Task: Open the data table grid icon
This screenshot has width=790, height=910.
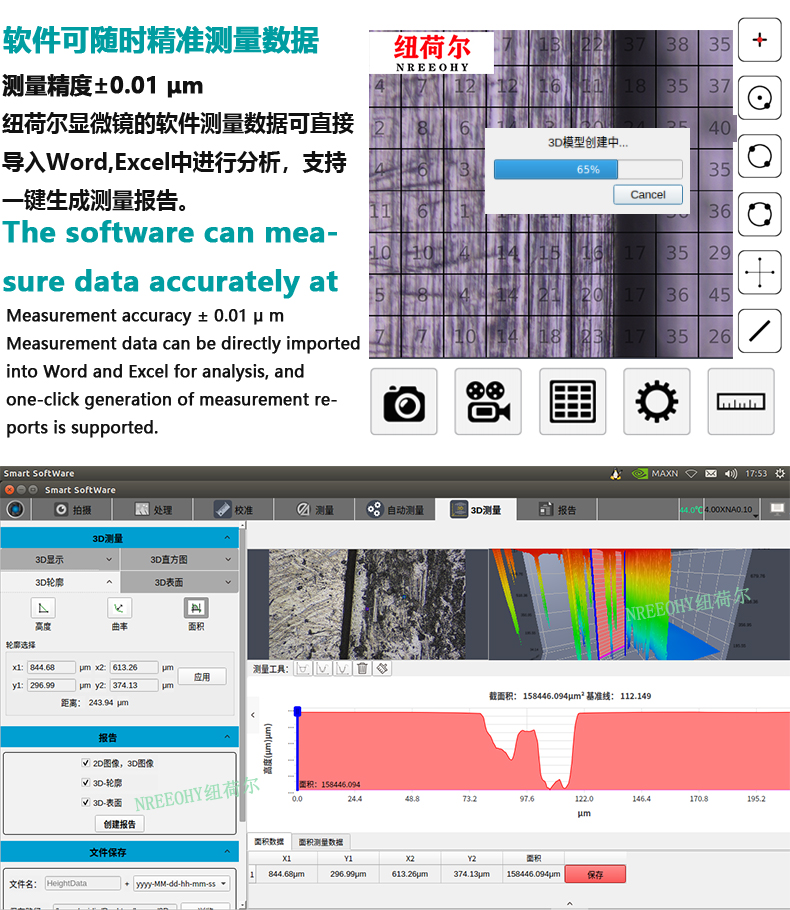Action: click(572, 402)
